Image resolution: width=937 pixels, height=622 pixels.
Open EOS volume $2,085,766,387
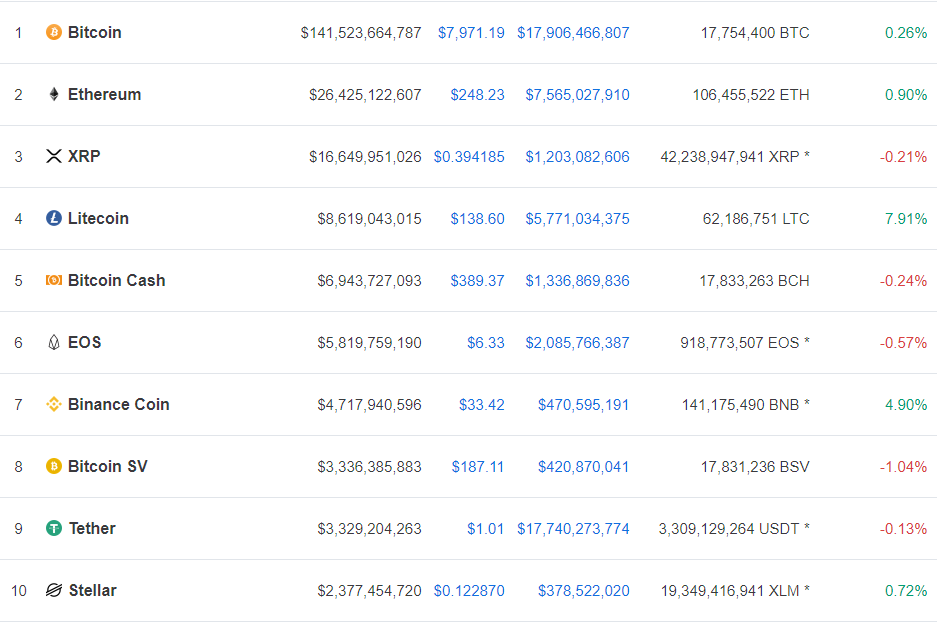[577, 343]
